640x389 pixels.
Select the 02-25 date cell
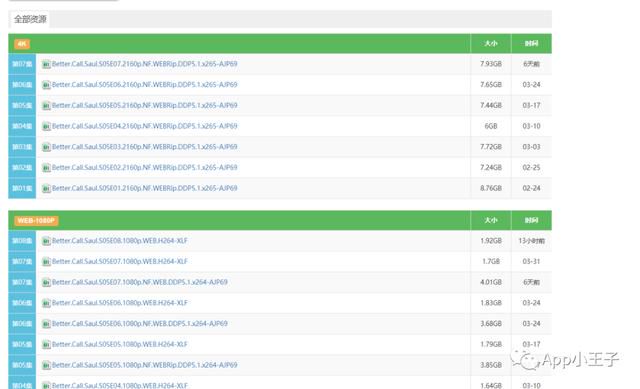[531, 168]
